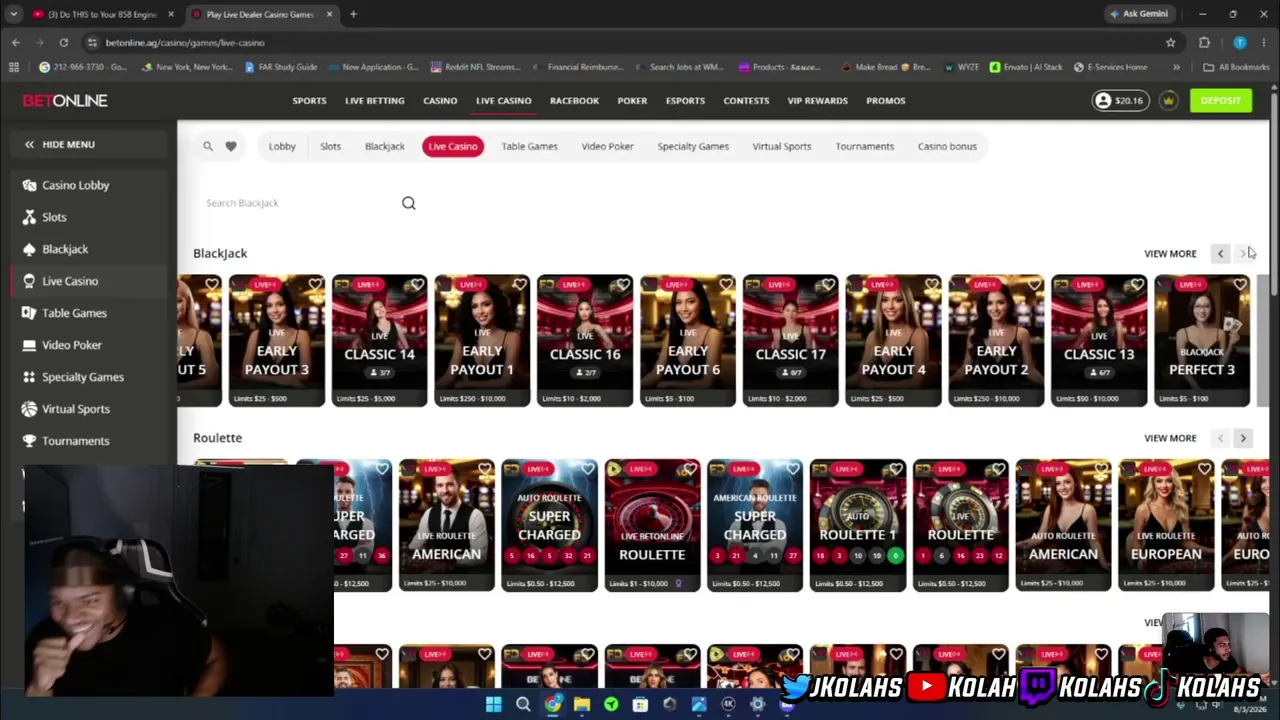Show next Roulette games with right arrow
1280x720 pixels.
[1243, 438]
